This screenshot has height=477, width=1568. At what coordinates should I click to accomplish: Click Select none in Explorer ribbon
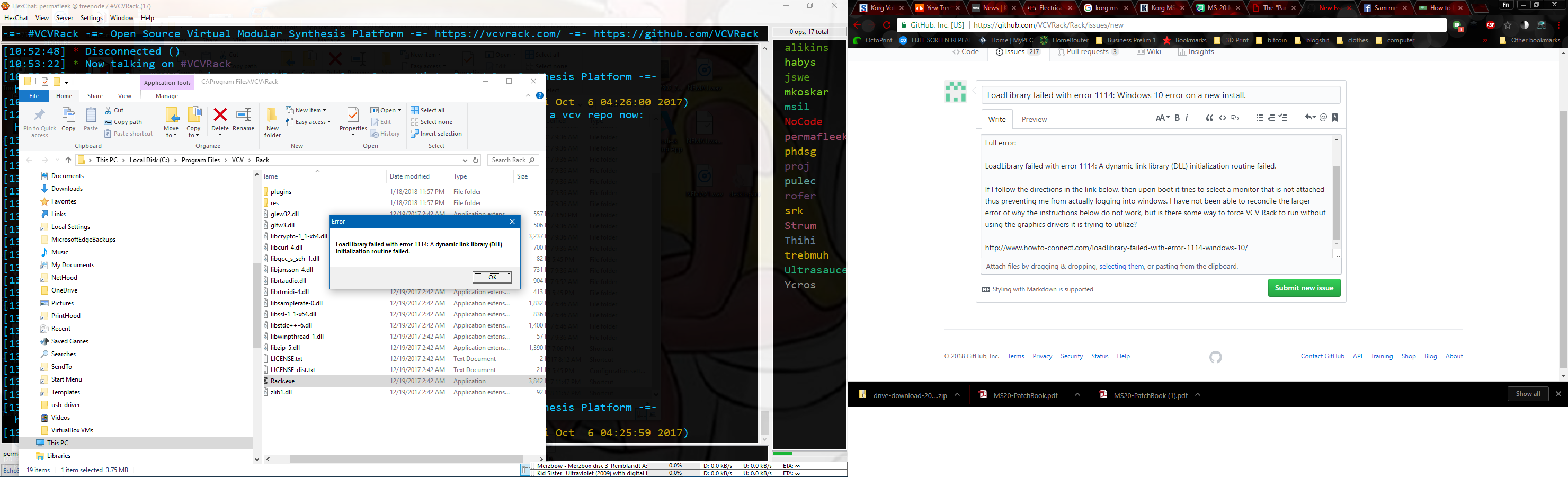pyautogui.click(x=432, y=122)
